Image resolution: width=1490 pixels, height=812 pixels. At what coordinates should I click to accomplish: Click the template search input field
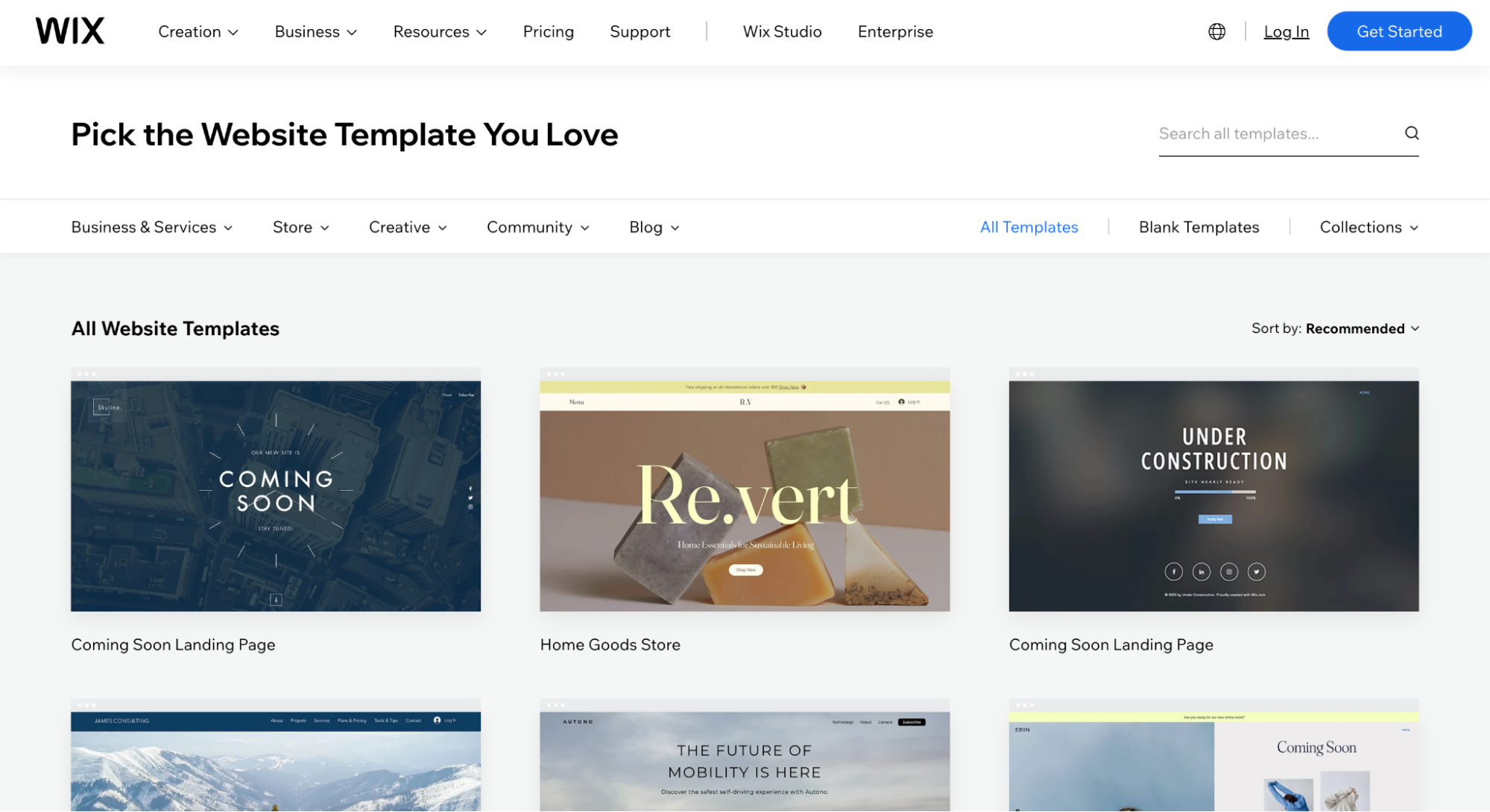point(1280,133)
